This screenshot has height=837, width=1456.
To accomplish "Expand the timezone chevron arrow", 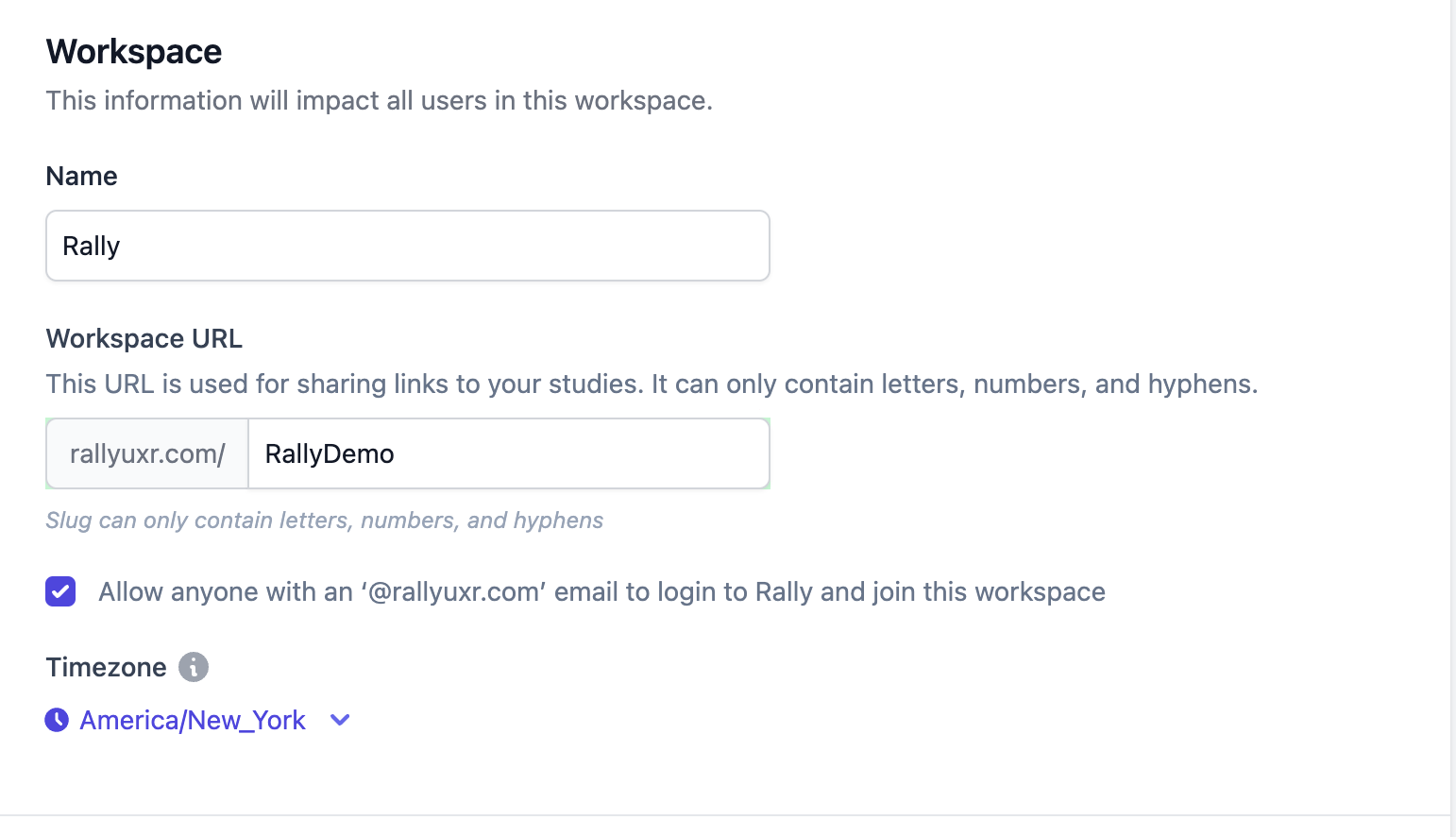I will [x=340, y=720].
